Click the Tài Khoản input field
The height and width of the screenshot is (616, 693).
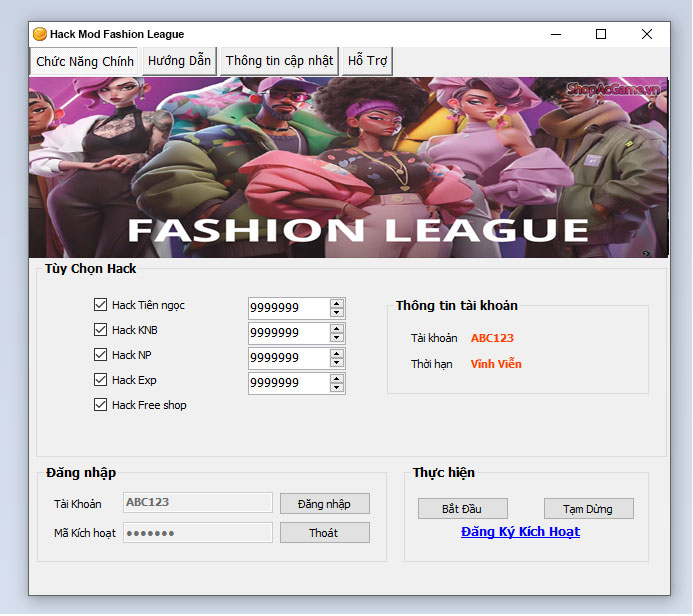[x=198, y=502]
